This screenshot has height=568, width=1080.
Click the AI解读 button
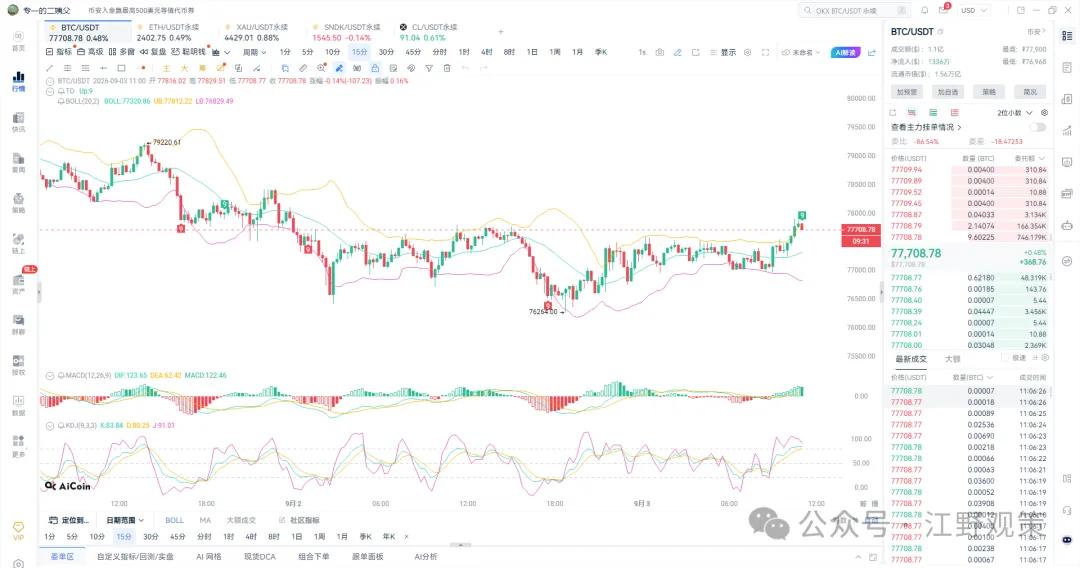pyautogui.click(x=845, y=52)
